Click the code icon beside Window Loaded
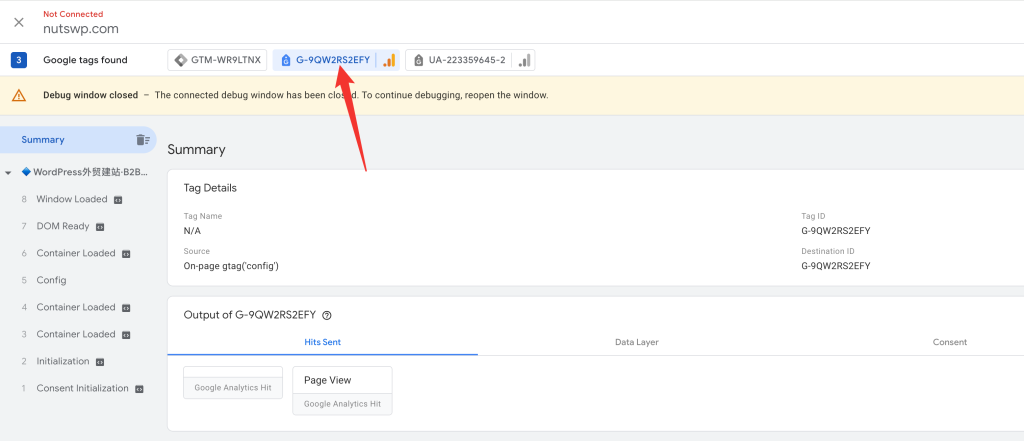 [x=118, y=200]
